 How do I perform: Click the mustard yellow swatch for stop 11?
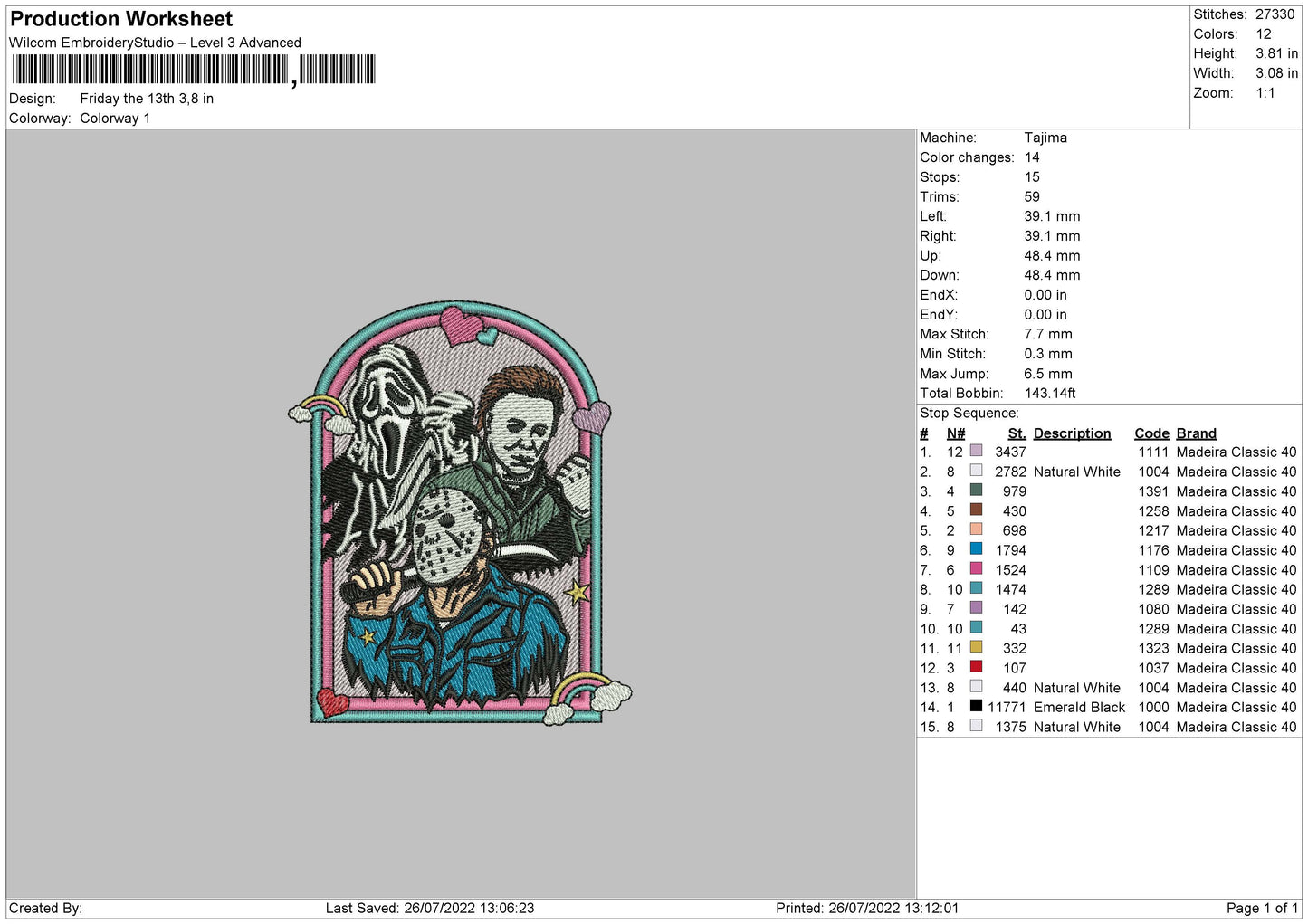click(976, 647)
